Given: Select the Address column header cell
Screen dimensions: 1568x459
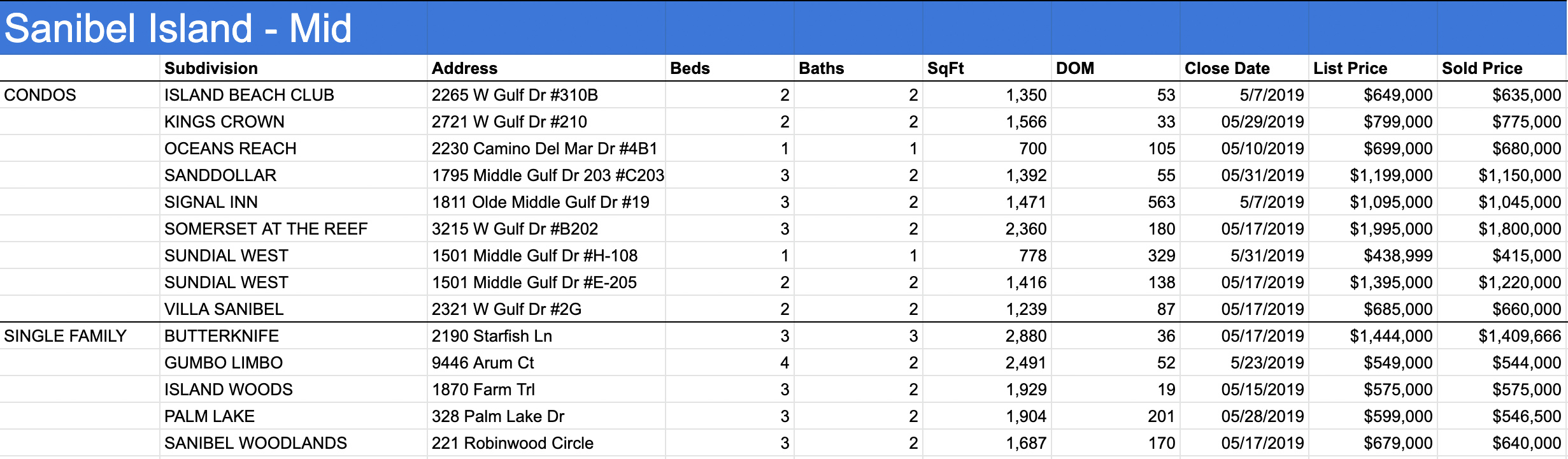Looking at the screenshot, I should pyautogui.click(x=546, y=68).
